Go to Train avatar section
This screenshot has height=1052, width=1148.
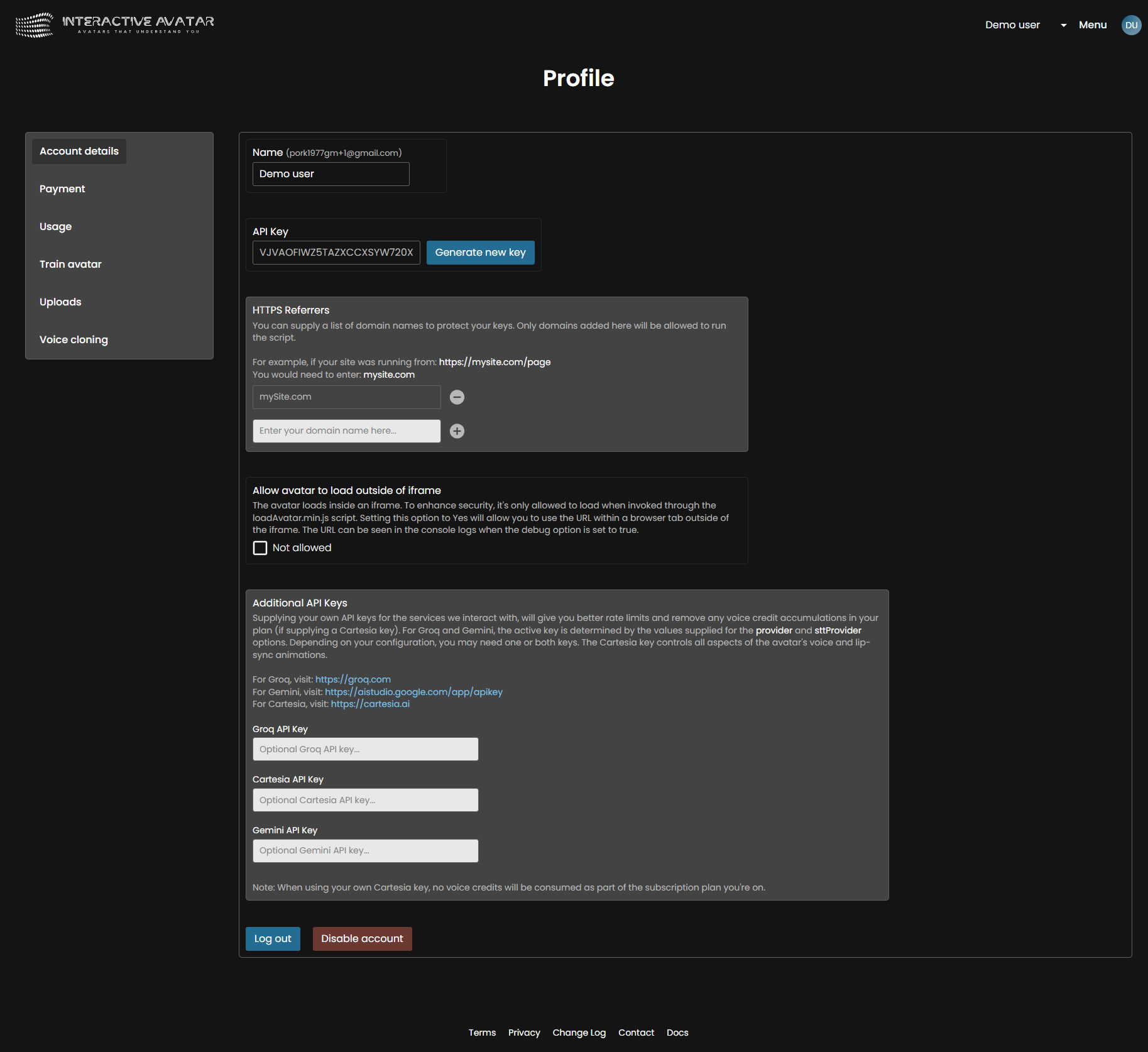(70, 265)
